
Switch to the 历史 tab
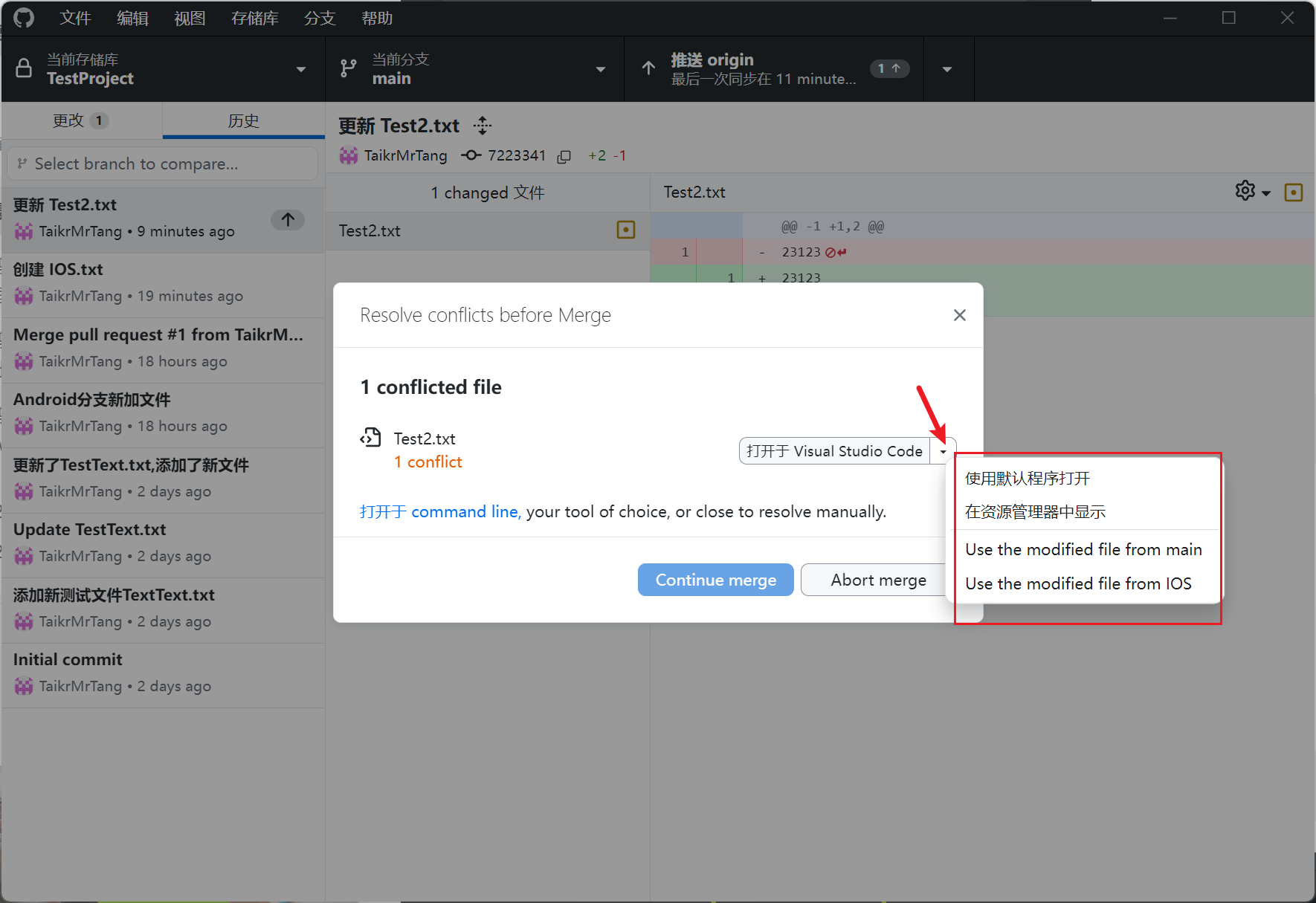point(243,120)
